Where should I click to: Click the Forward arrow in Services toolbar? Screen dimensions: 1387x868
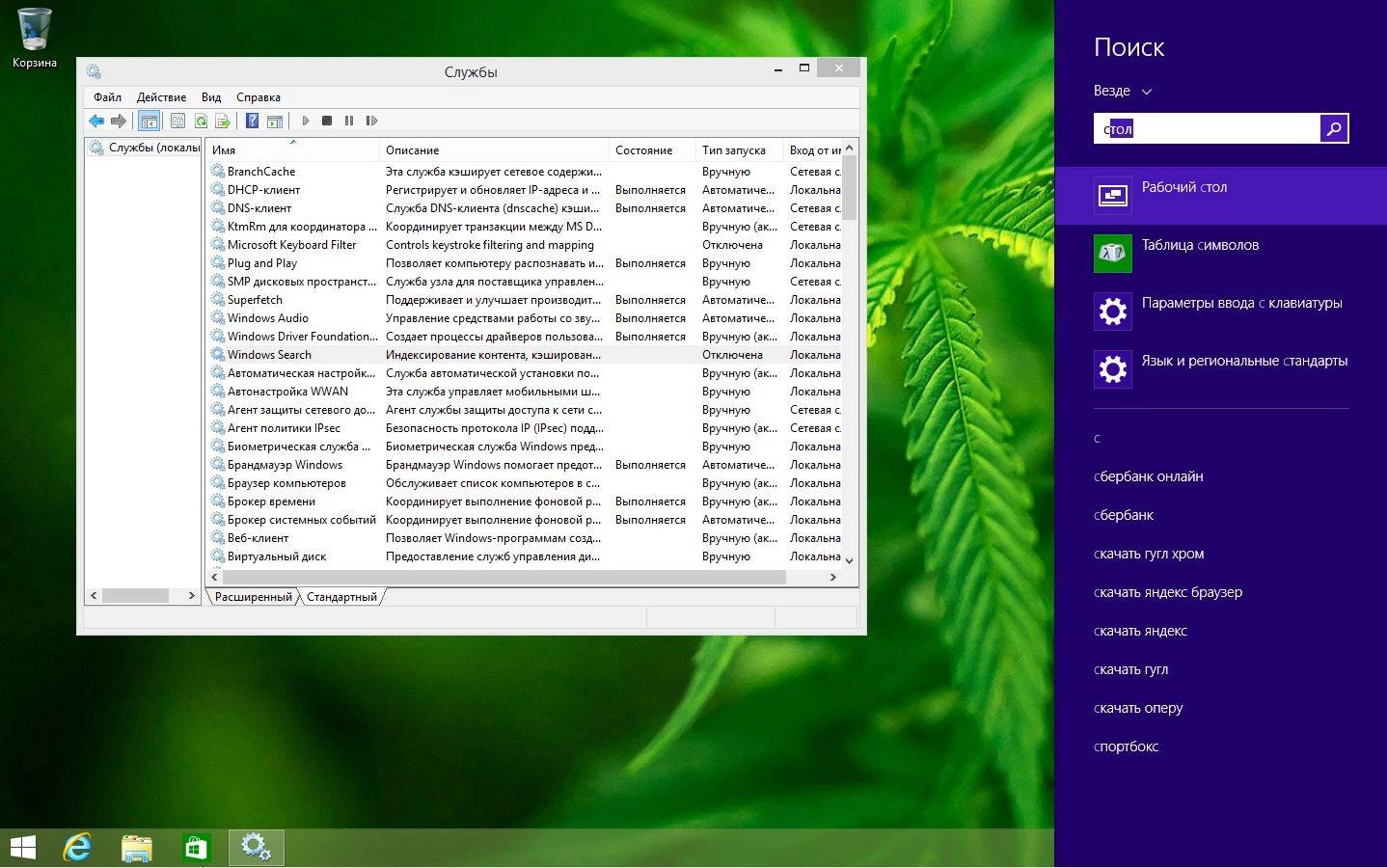(x=119, y=121)
